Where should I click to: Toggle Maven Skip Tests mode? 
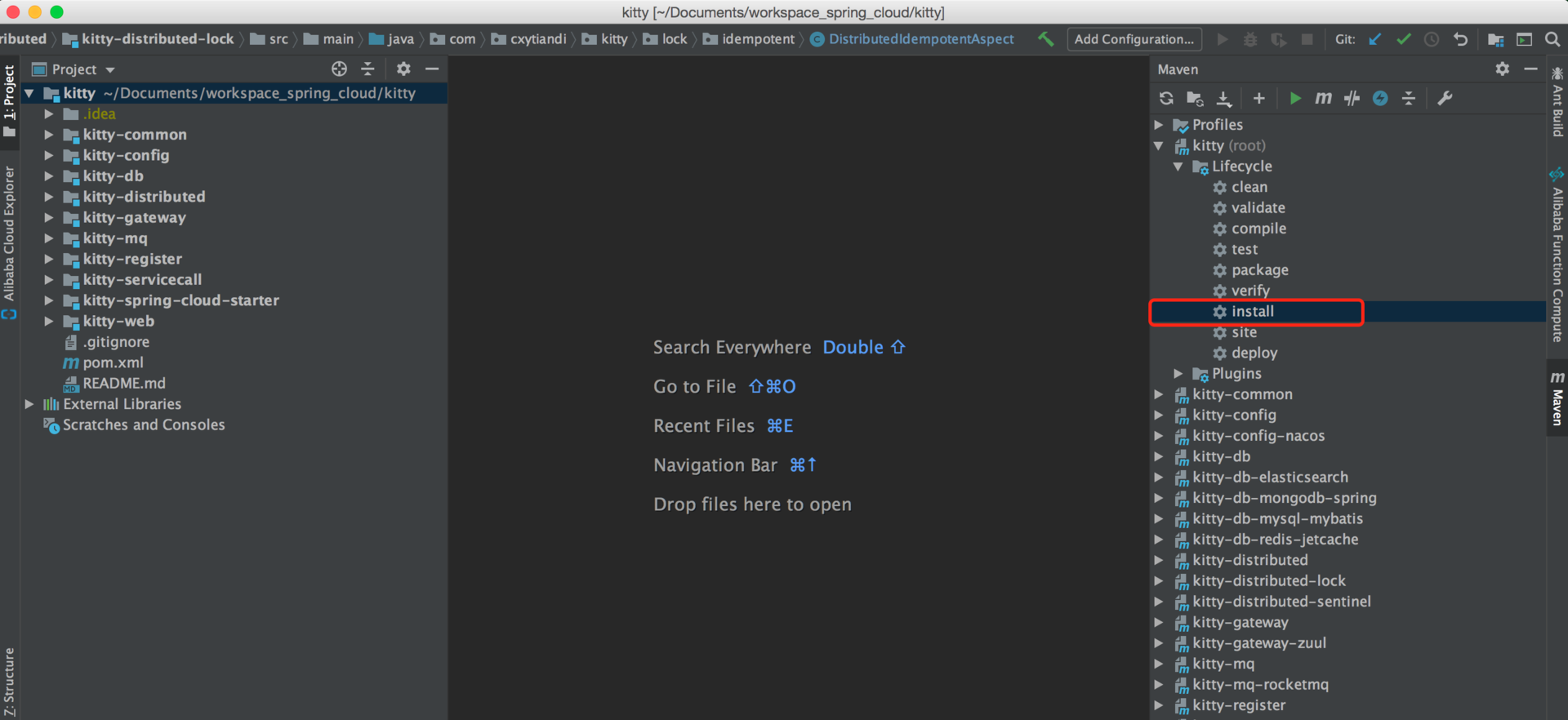(1352, 99)
